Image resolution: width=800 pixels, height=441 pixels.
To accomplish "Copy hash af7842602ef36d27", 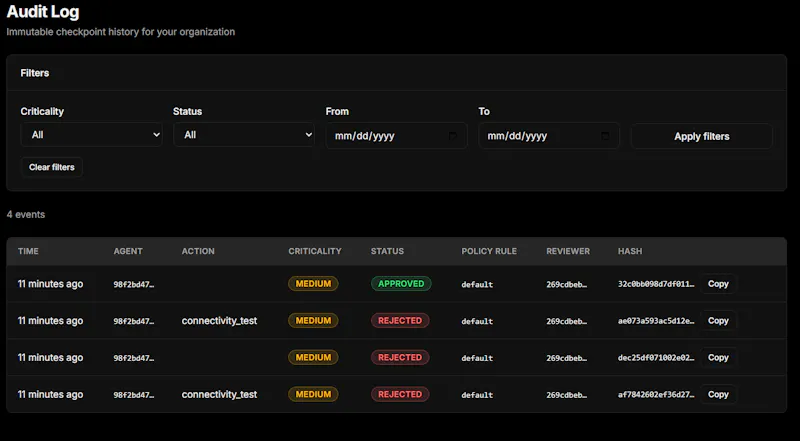I will (718, 394).
